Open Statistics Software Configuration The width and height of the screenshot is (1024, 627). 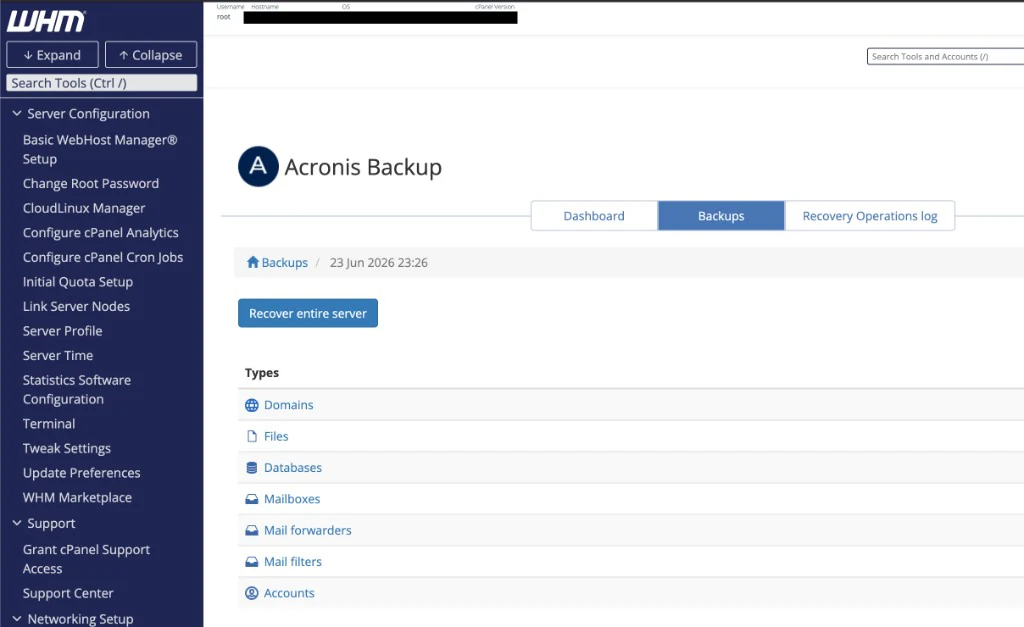pyautogui.click(x=77, y=390)
